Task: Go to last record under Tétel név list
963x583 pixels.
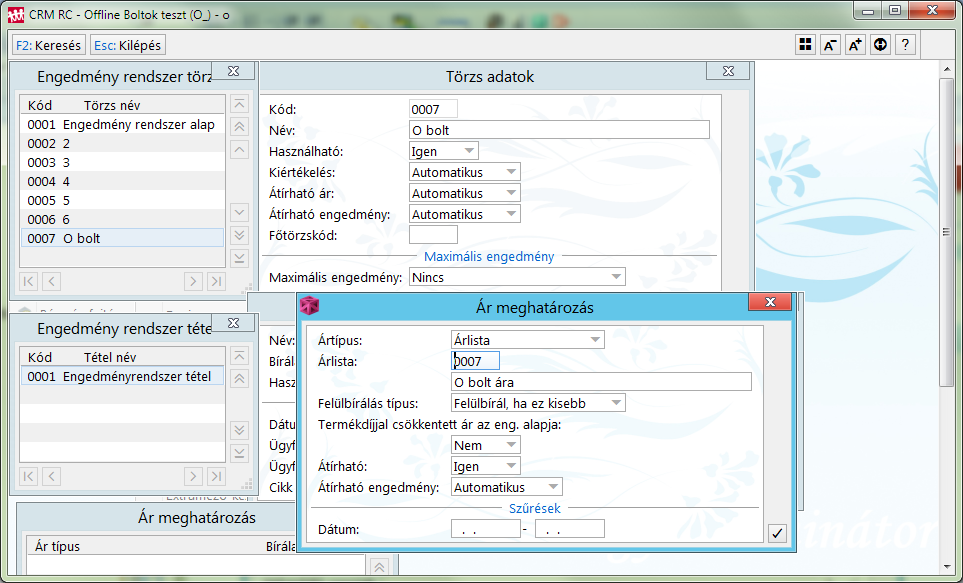Action: coord(216,476)
